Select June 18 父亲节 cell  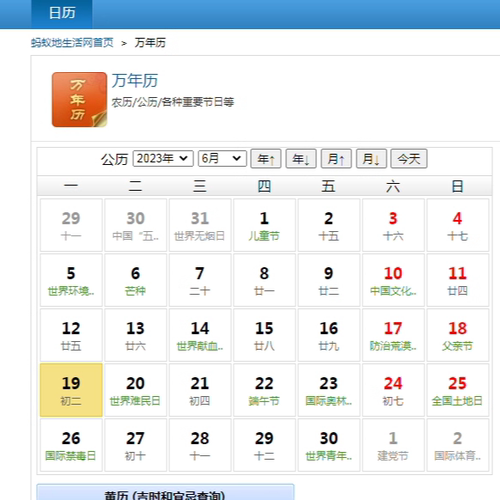point(458,335)
